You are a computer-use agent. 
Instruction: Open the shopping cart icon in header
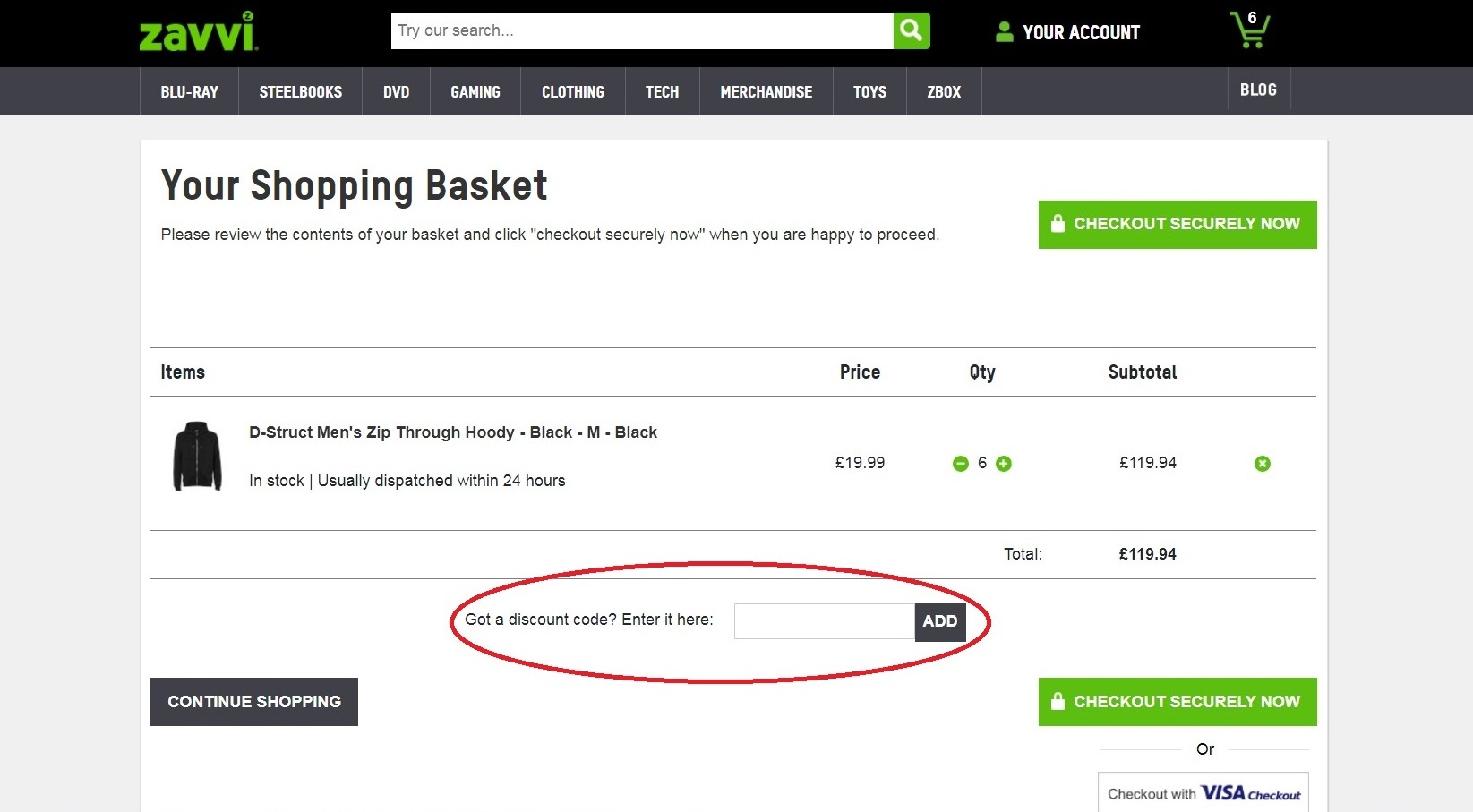coord(1249,30)
